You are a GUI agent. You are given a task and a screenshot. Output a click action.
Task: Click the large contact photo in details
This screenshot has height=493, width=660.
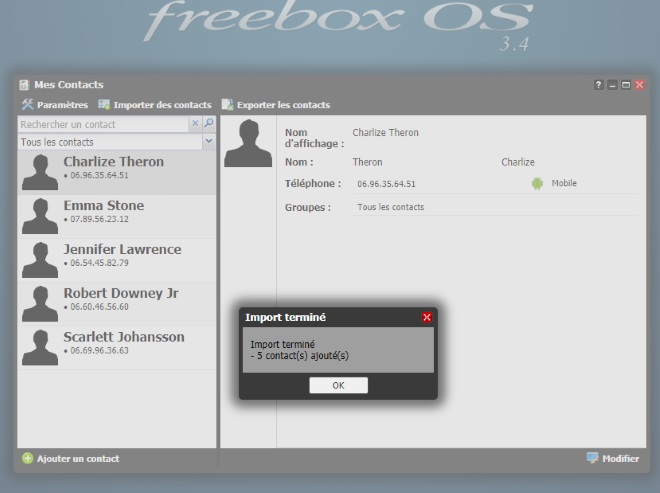coord(248,144)
